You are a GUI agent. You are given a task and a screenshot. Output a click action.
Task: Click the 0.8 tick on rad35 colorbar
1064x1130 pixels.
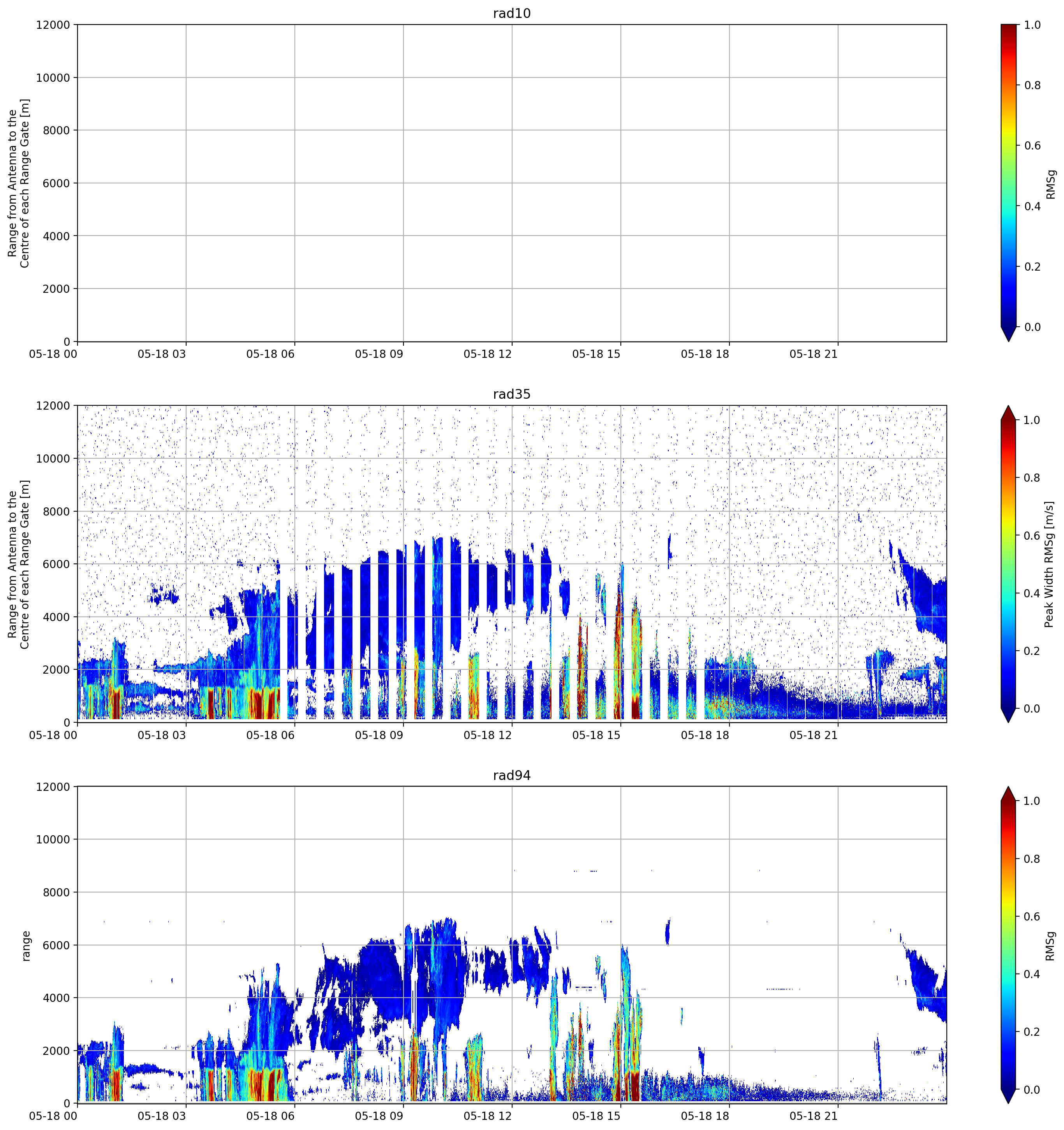point(1032,478)
